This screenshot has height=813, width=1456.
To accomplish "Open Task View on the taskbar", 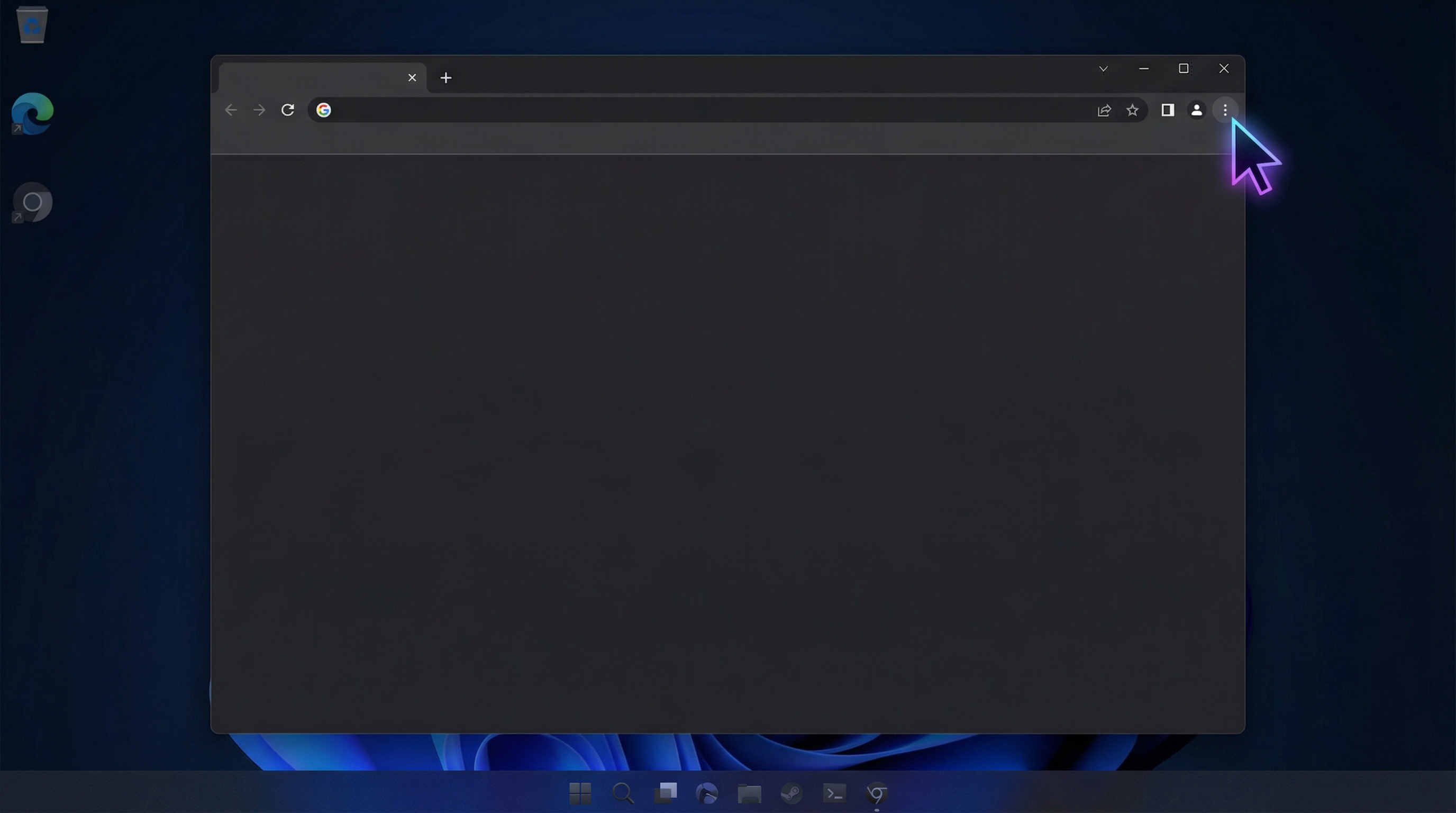I will 665,793.
